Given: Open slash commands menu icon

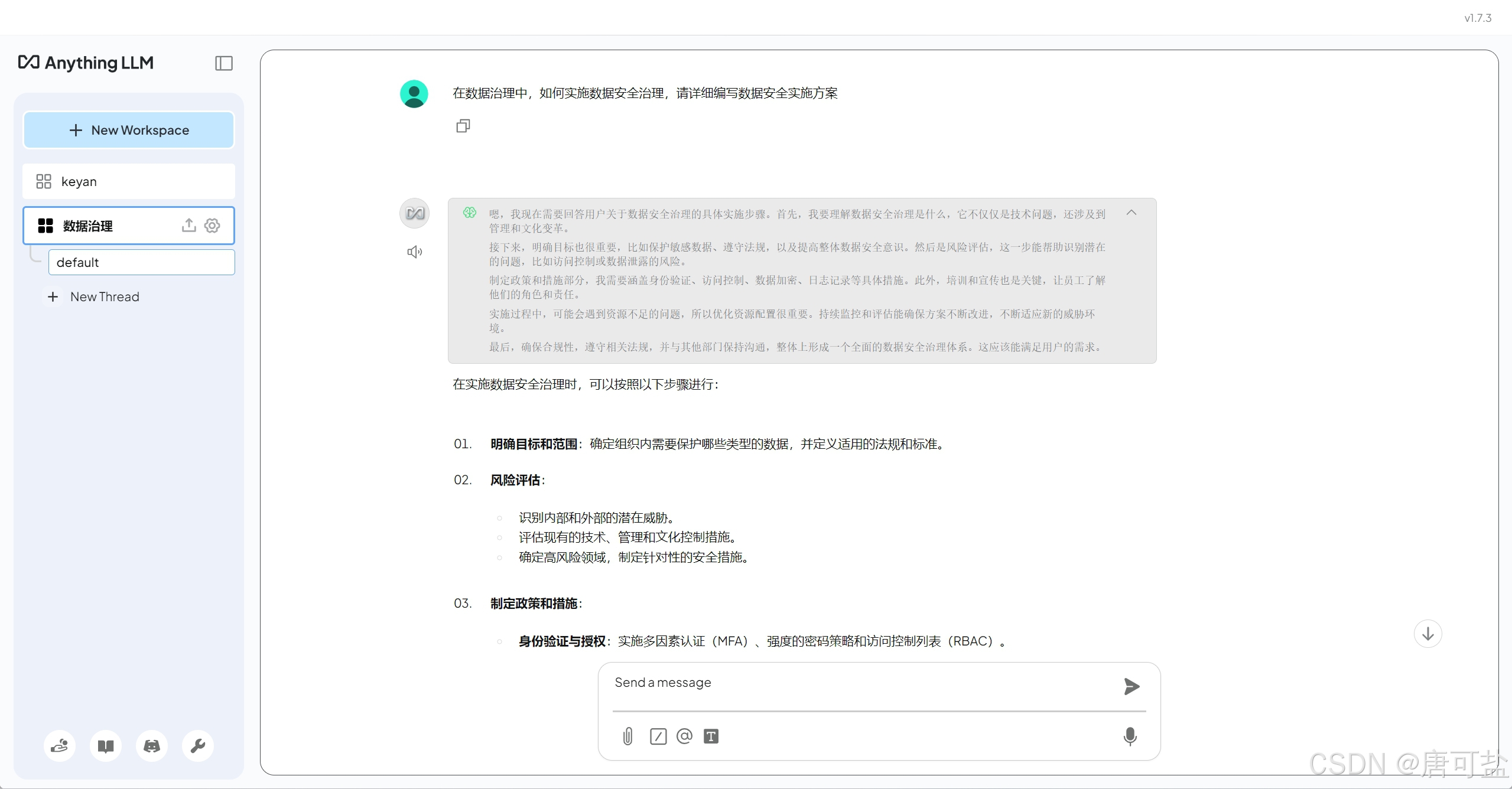Looking at the screenshot, I should [x=658, y=736].
